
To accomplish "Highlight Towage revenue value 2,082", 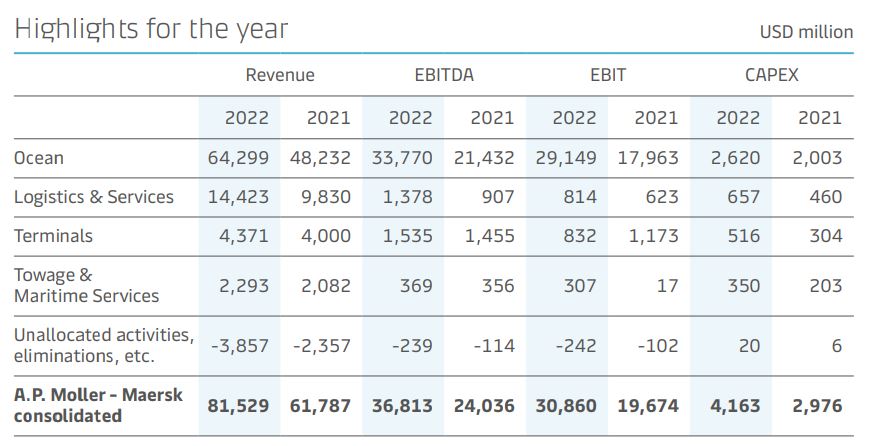I will (326, 286).
